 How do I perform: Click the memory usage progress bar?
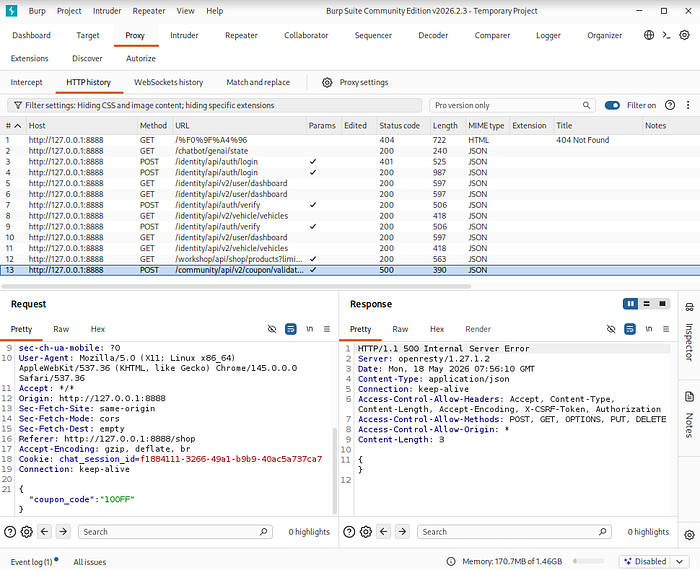pos(588,562)
